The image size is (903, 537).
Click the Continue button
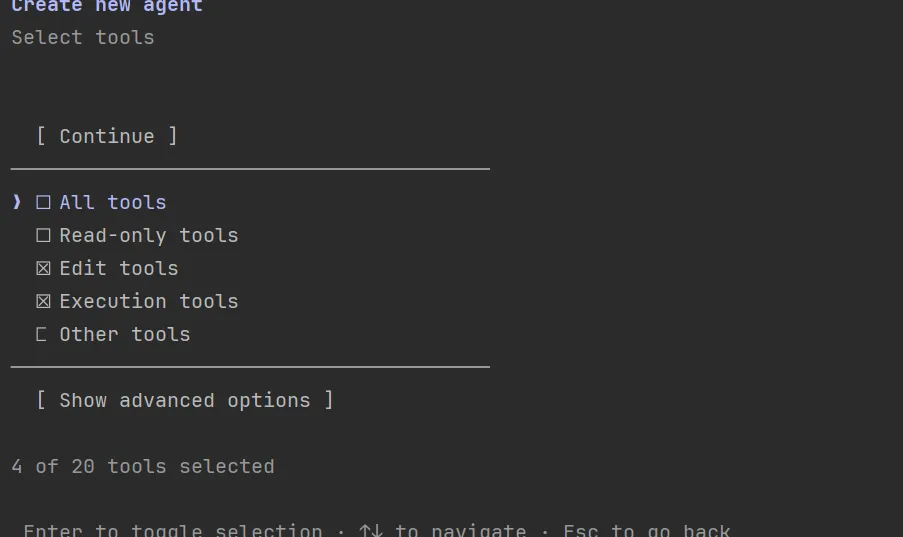coord(107,137)
